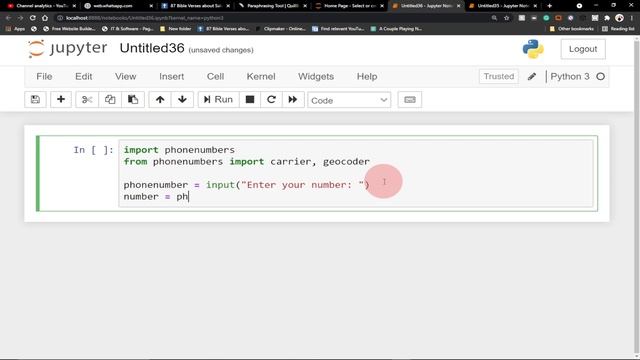Viewport: 640px width, 360px height.
Task: Open the New folder bookmark folder
Action: pos(176,29)
